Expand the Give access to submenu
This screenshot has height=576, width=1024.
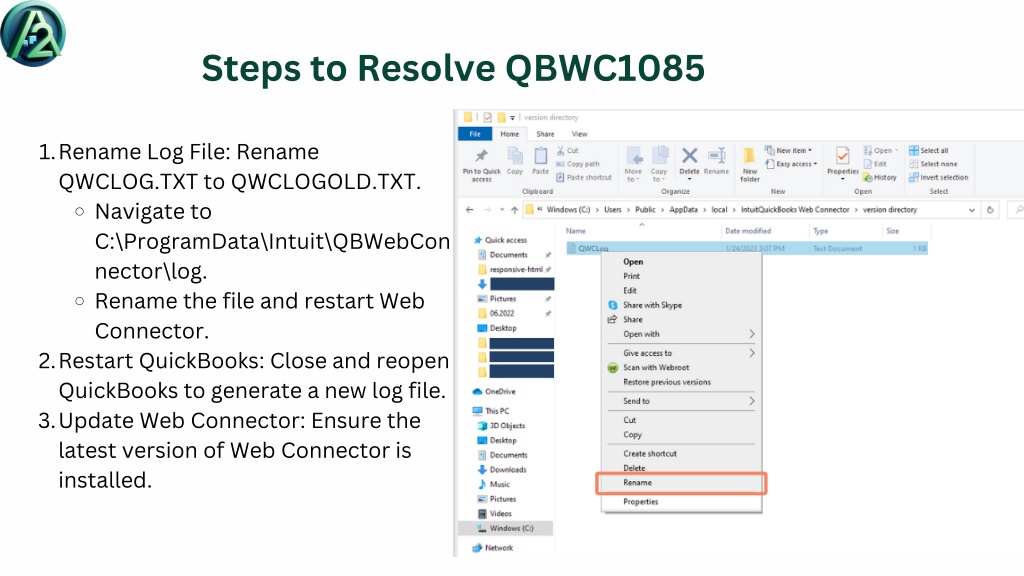pyautogui.click(x=752, y=353)
